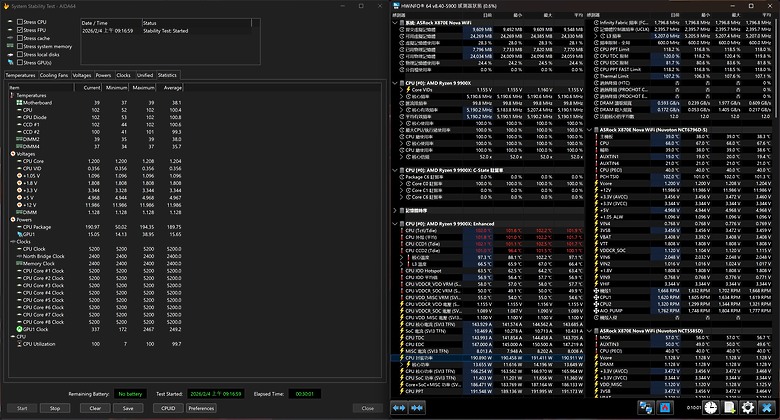Click lightning icon beside CPU PPT in HWiNFO
This screenshot has width=780, height=420.
coord(401,391)
